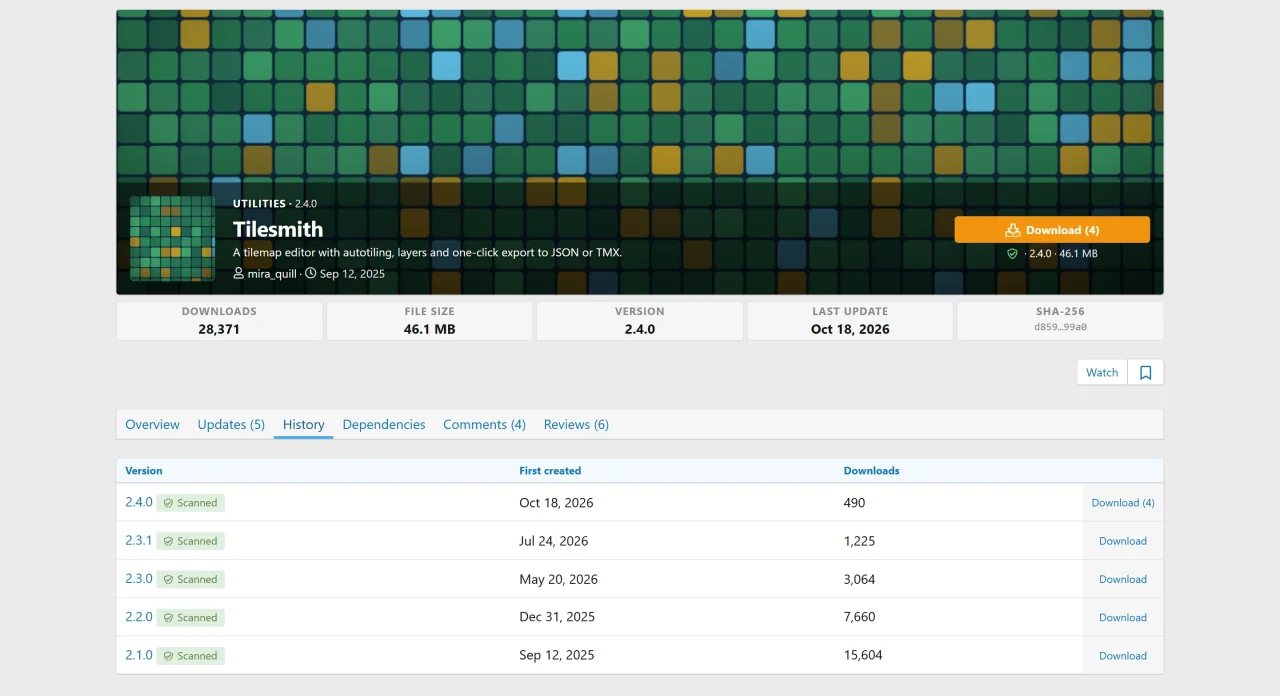The height and width of the screenshot is (696, 1280).
Task: Click the Scanned badge for version 2.3.1
Action: point(191,541)
